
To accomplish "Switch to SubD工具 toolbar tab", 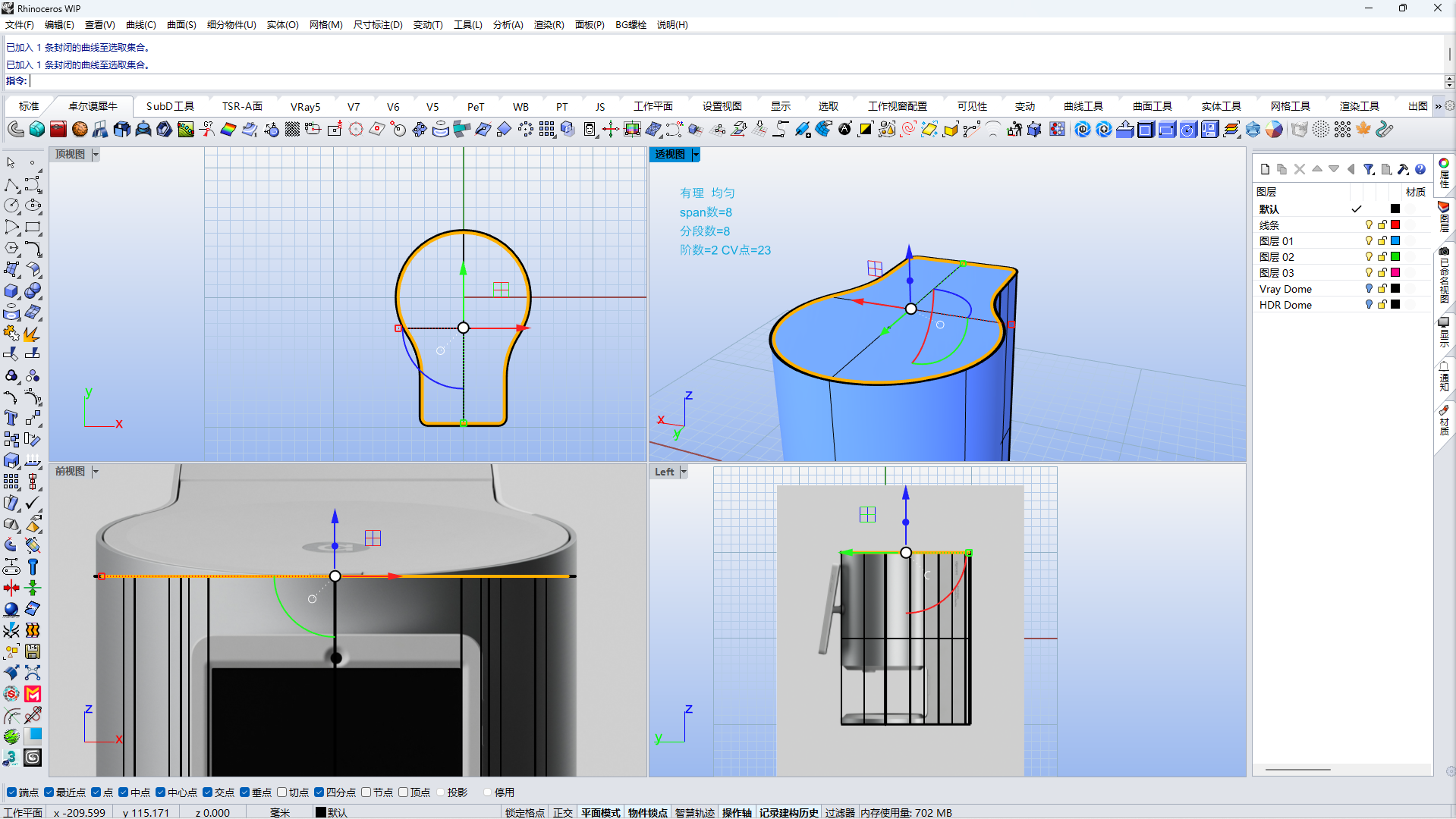I will (x=170, y=106).
